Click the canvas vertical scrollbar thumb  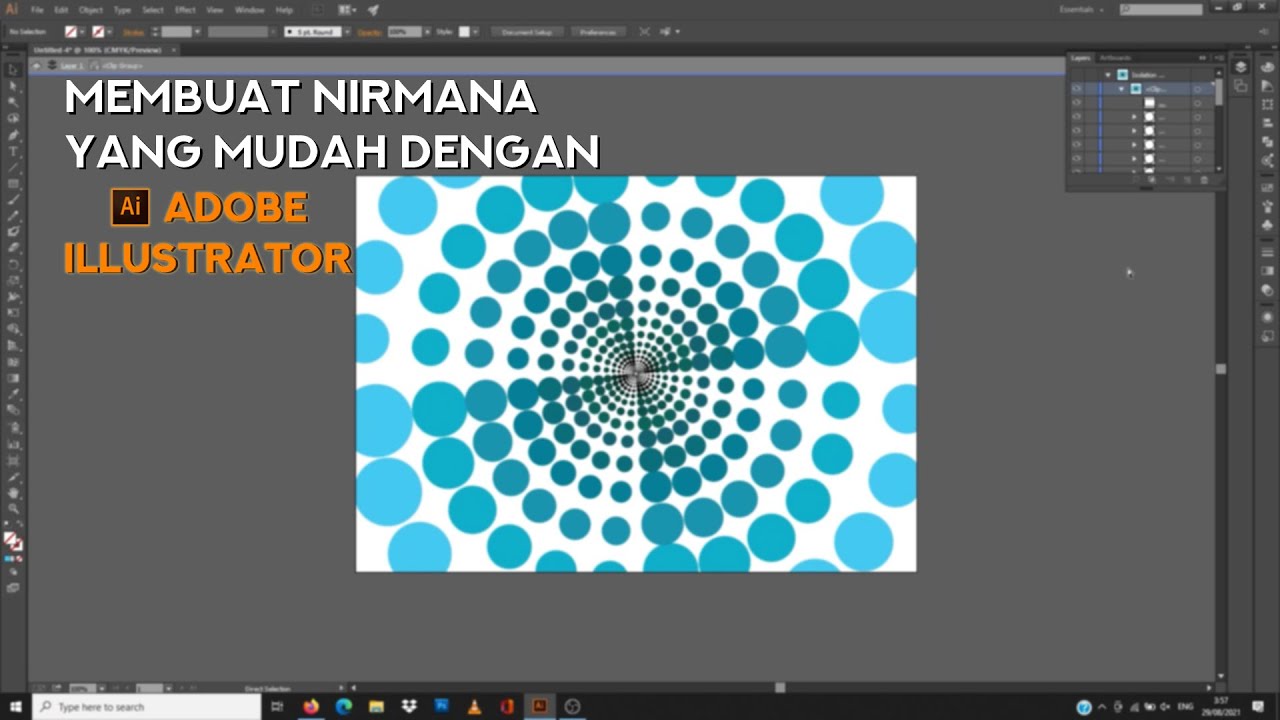[x=1221, y=369]
